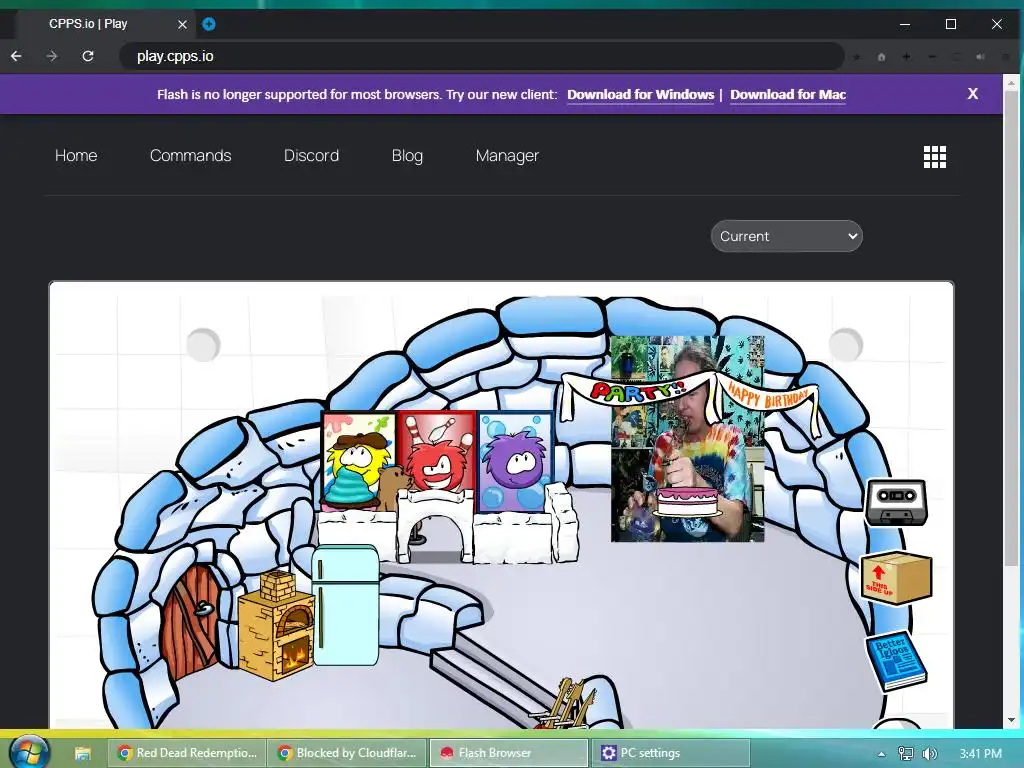Screen dimensions: 1024x768
Task: Click the red puffle bowling poster
Action: 437,452
